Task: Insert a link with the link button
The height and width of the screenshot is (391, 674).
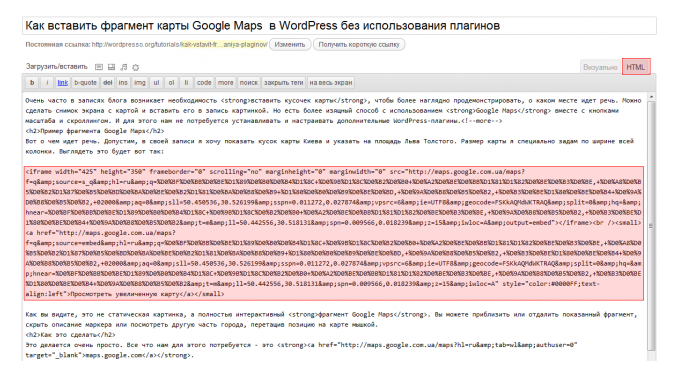Action: coord(63,82)
